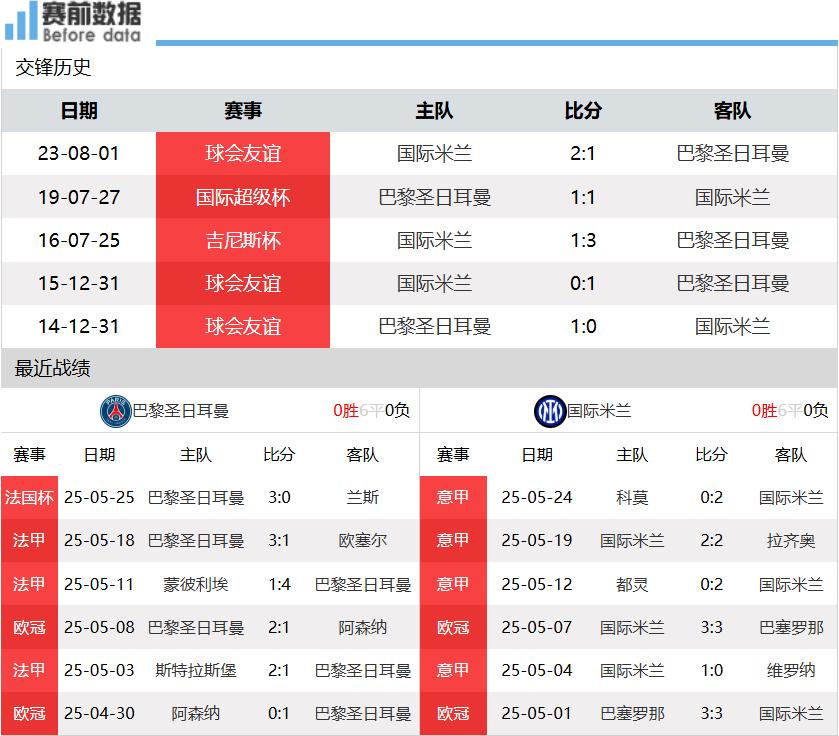The width and height of the screenshot is (839, 736).
Task: Click the 1:1 score on 19-07-27
Action: 583,197
